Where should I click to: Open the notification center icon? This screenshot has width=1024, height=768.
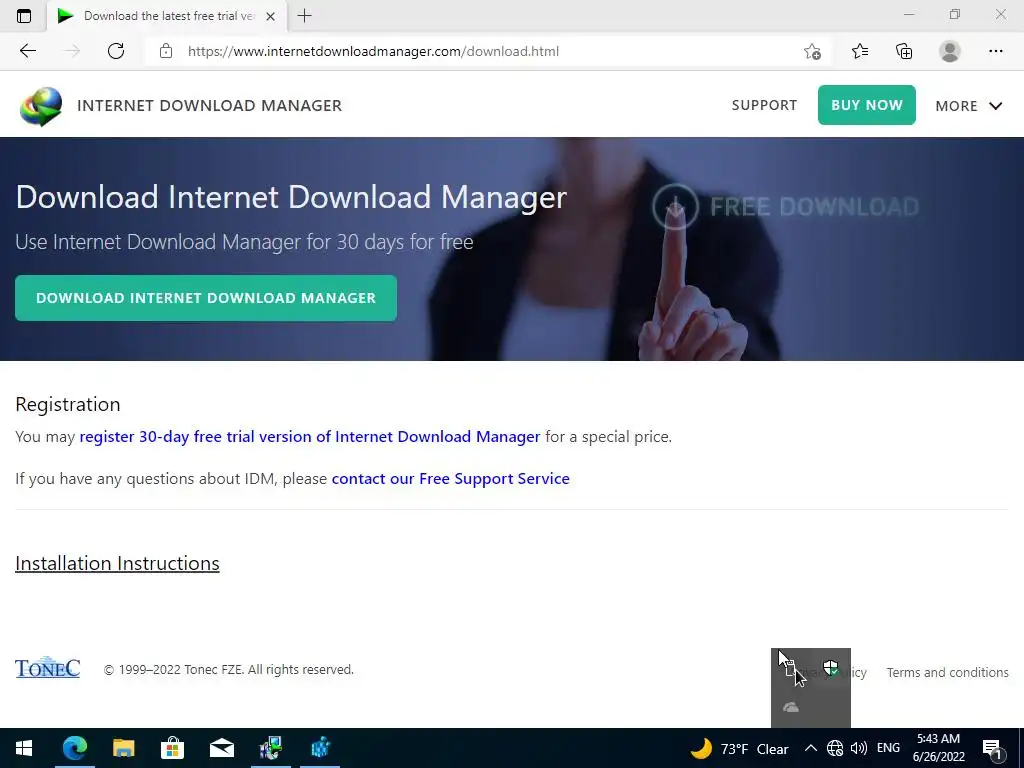[992, 748]
